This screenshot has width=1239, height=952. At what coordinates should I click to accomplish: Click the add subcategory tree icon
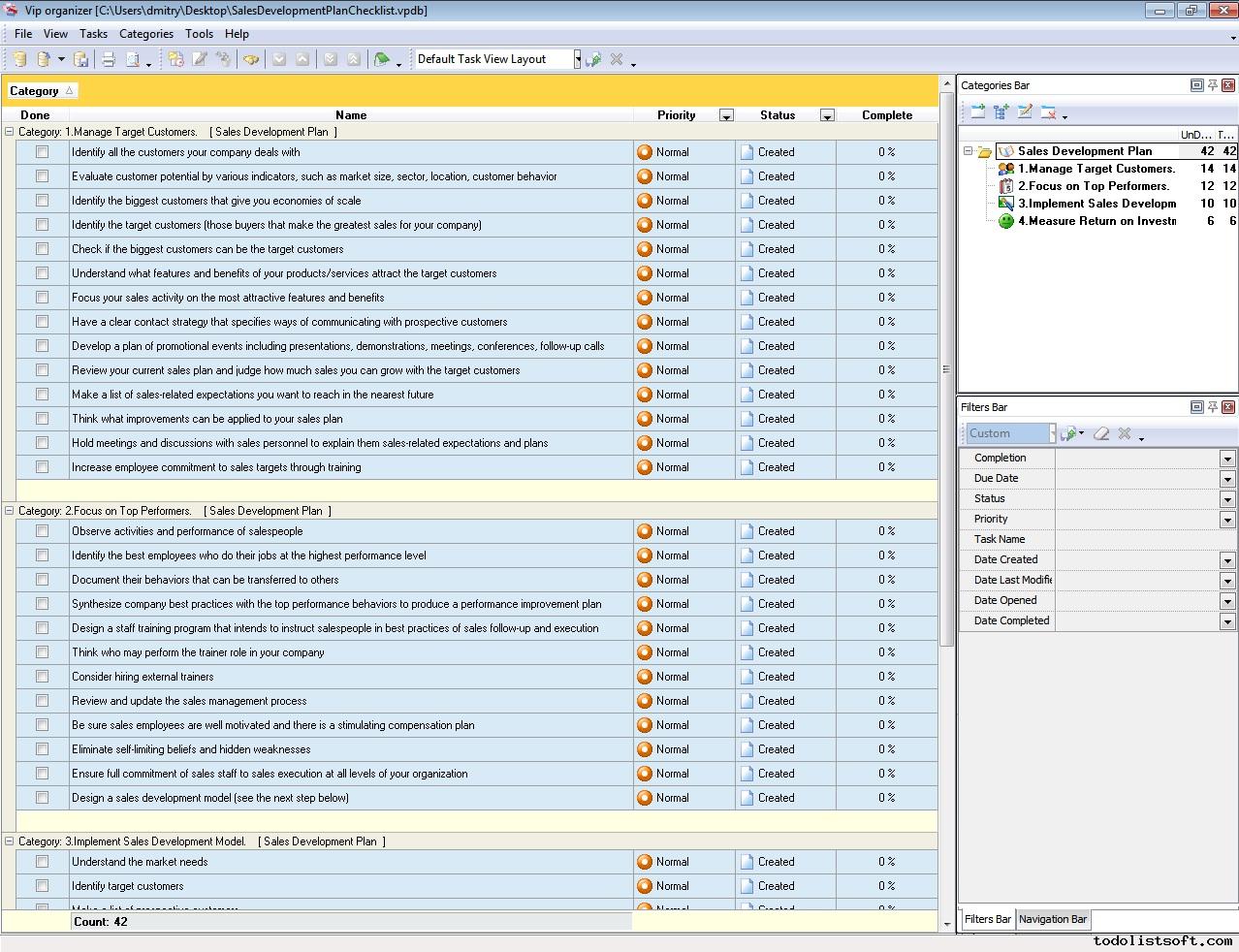tap(1001, 111)
